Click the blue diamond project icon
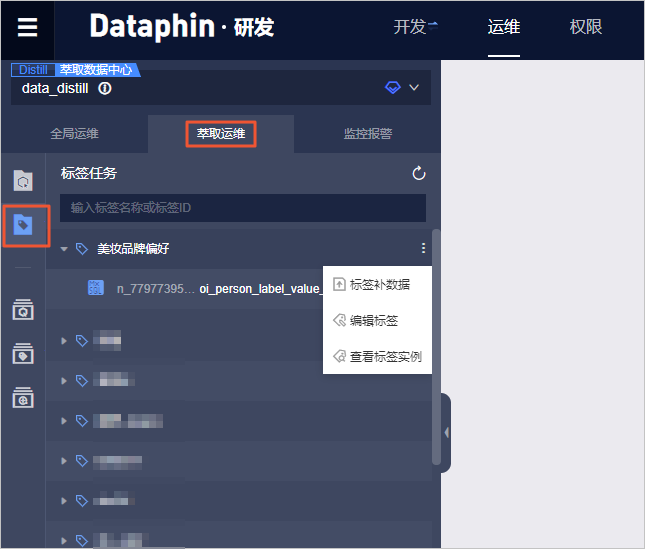This screenshot has height=549, width=645. point(393,87)
